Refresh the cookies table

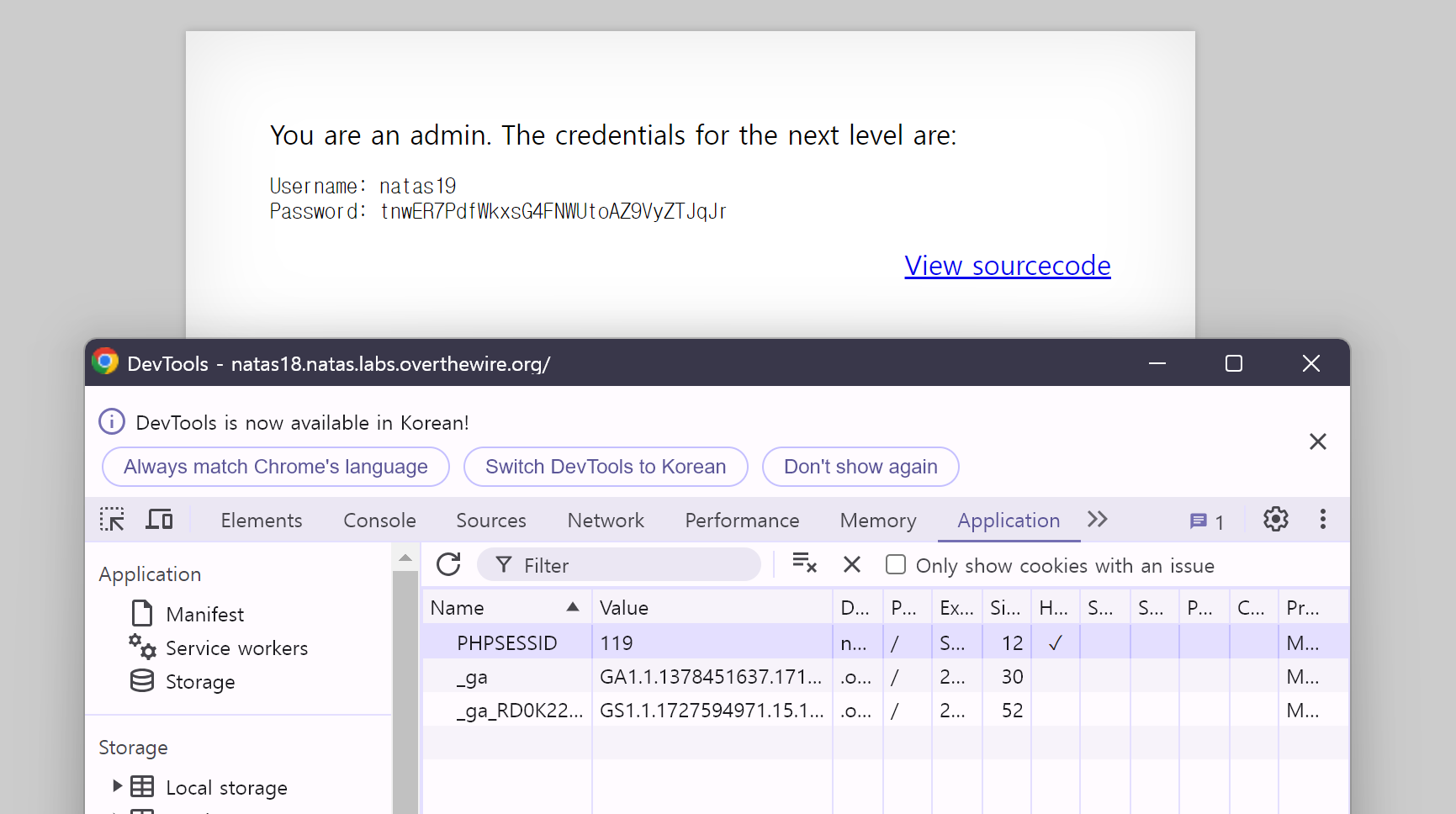coord(449,564)
